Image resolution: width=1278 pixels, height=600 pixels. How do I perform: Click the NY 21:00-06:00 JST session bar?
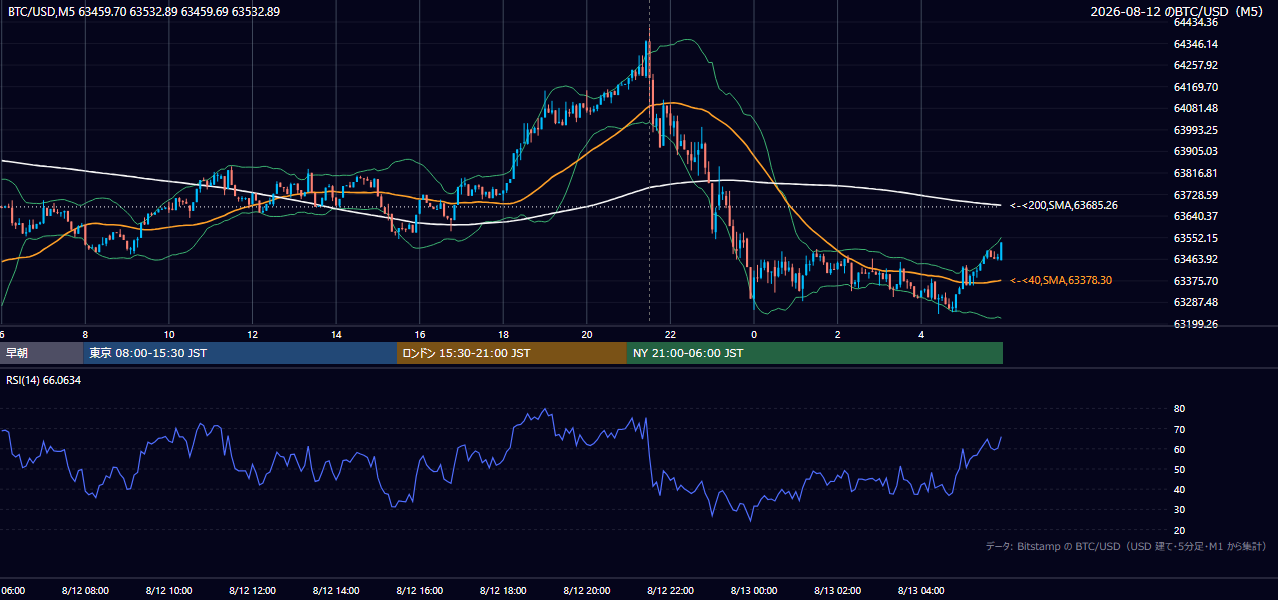[815, 353]
